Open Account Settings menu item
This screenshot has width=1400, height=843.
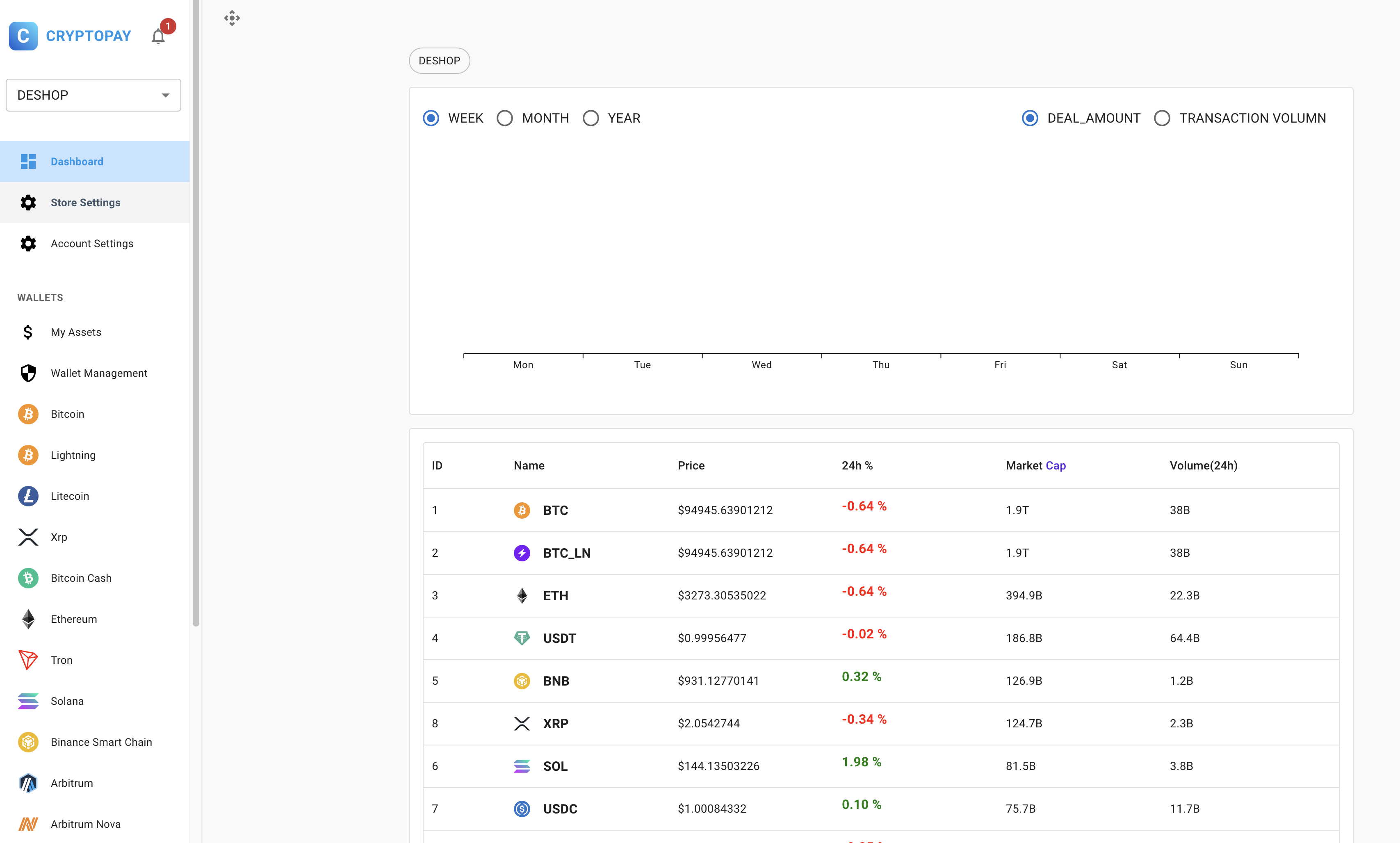click(x=95, y=243)
